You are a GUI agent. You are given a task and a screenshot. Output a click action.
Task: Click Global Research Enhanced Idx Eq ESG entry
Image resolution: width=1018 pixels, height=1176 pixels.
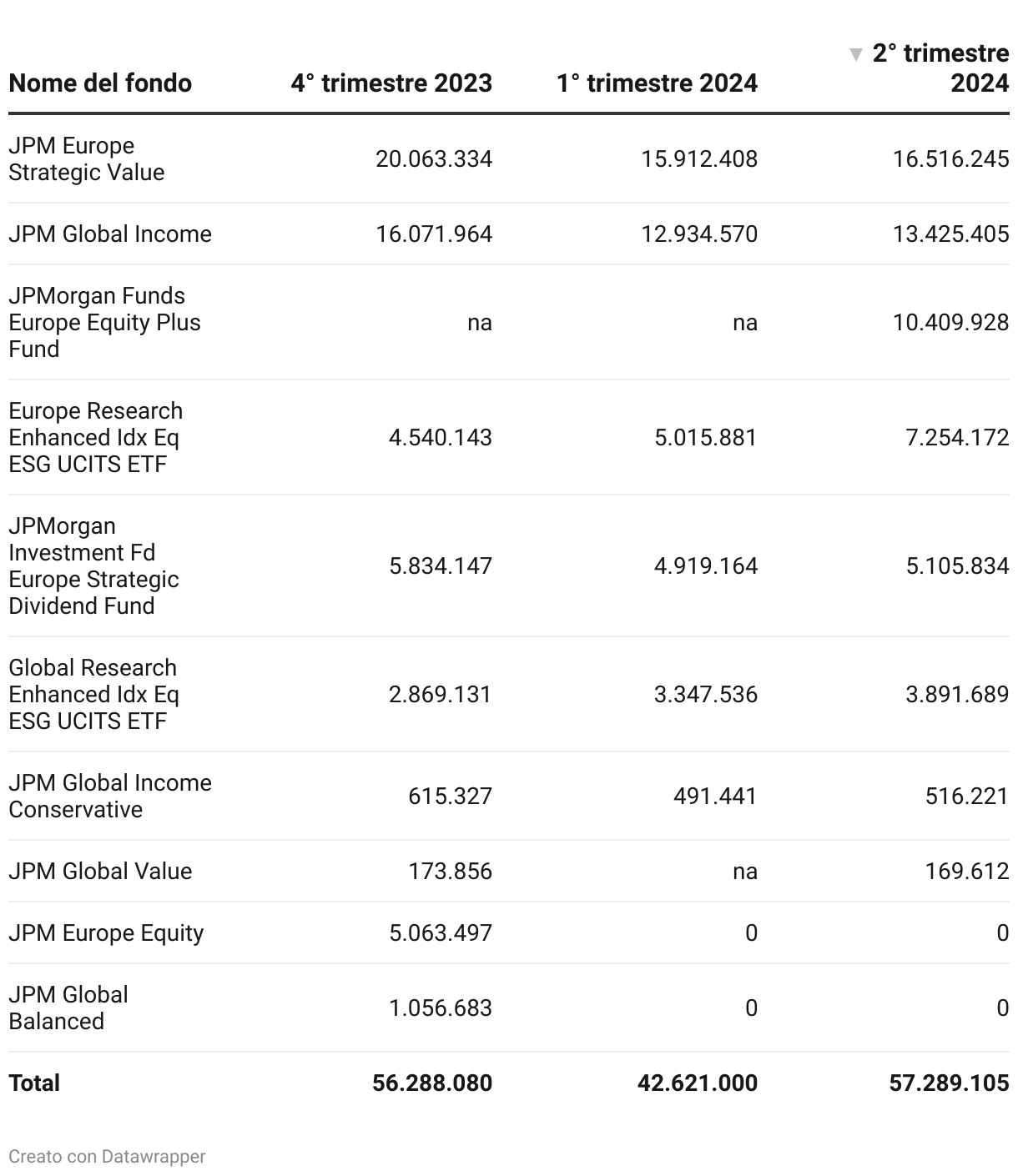[93, 694]
